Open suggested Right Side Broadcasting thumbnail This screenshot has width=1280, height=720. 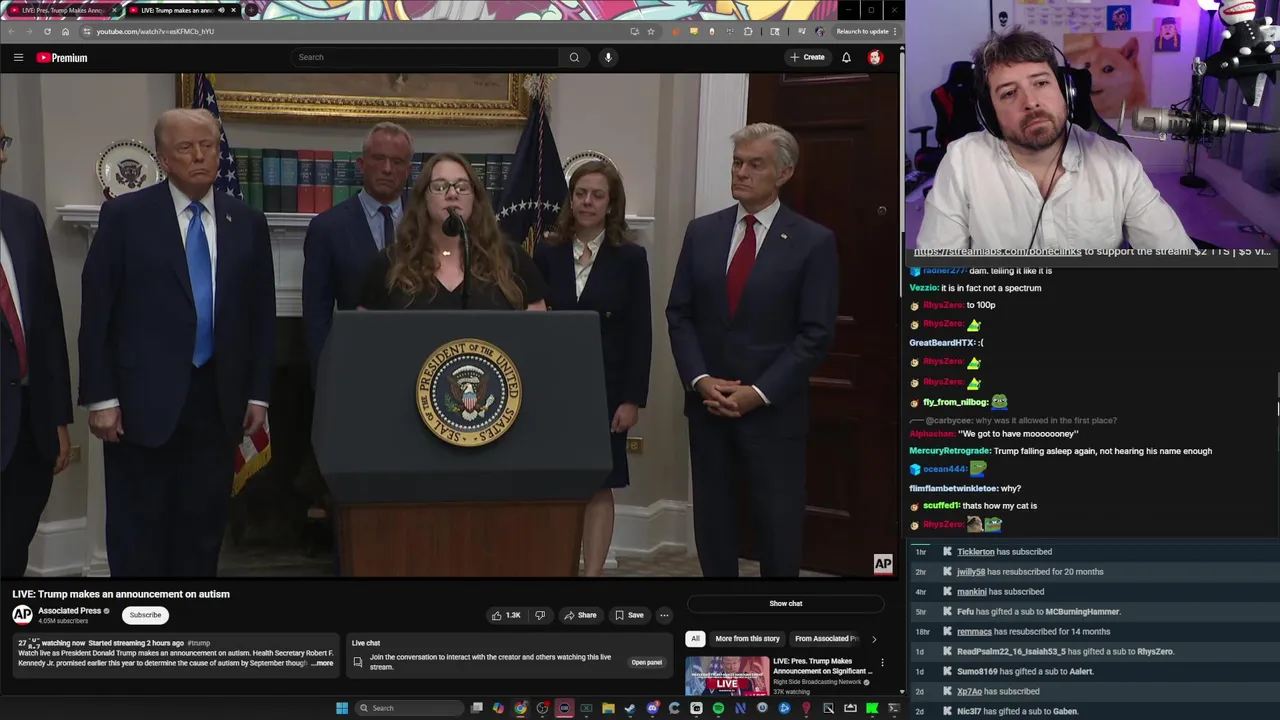click(727, 676)
